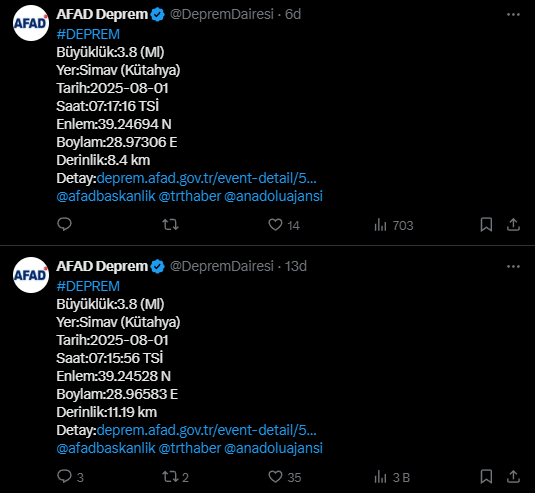Open more options for the second tweet

[x=513, y=266]
